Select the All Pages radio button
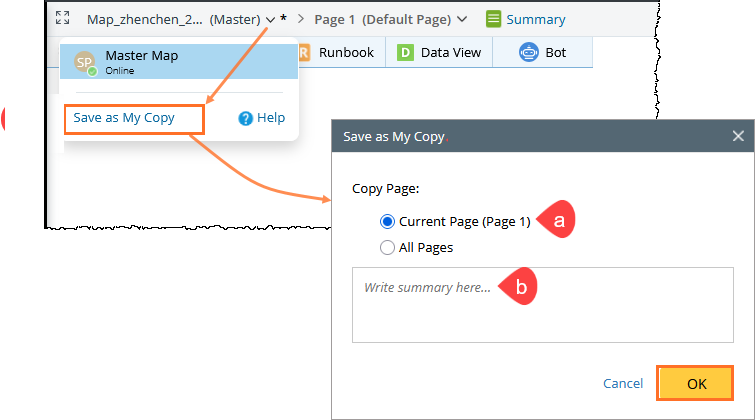The image size is (755, 420). 387,248
